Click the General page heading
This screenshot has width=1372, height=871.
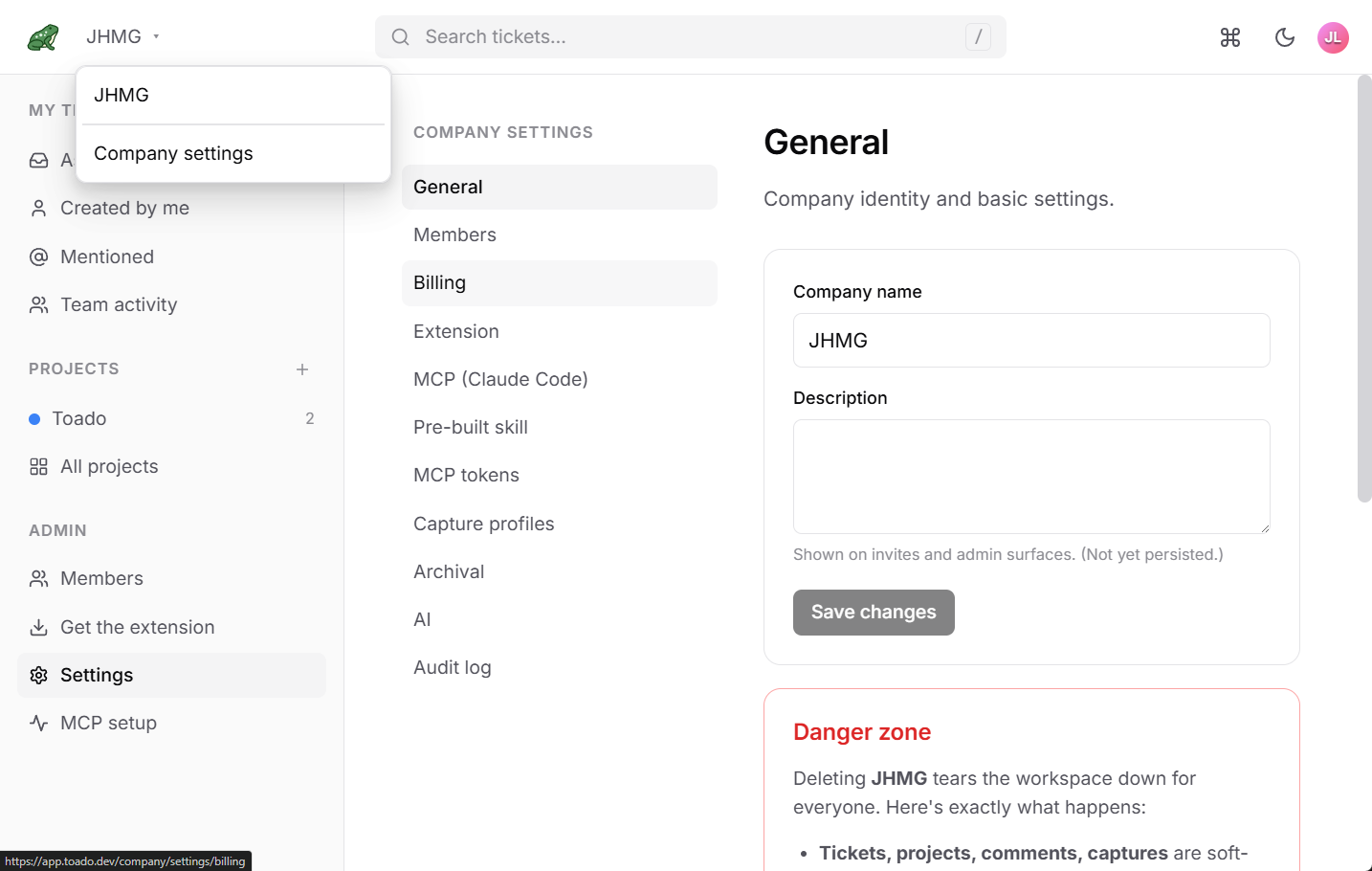point(827,143)
